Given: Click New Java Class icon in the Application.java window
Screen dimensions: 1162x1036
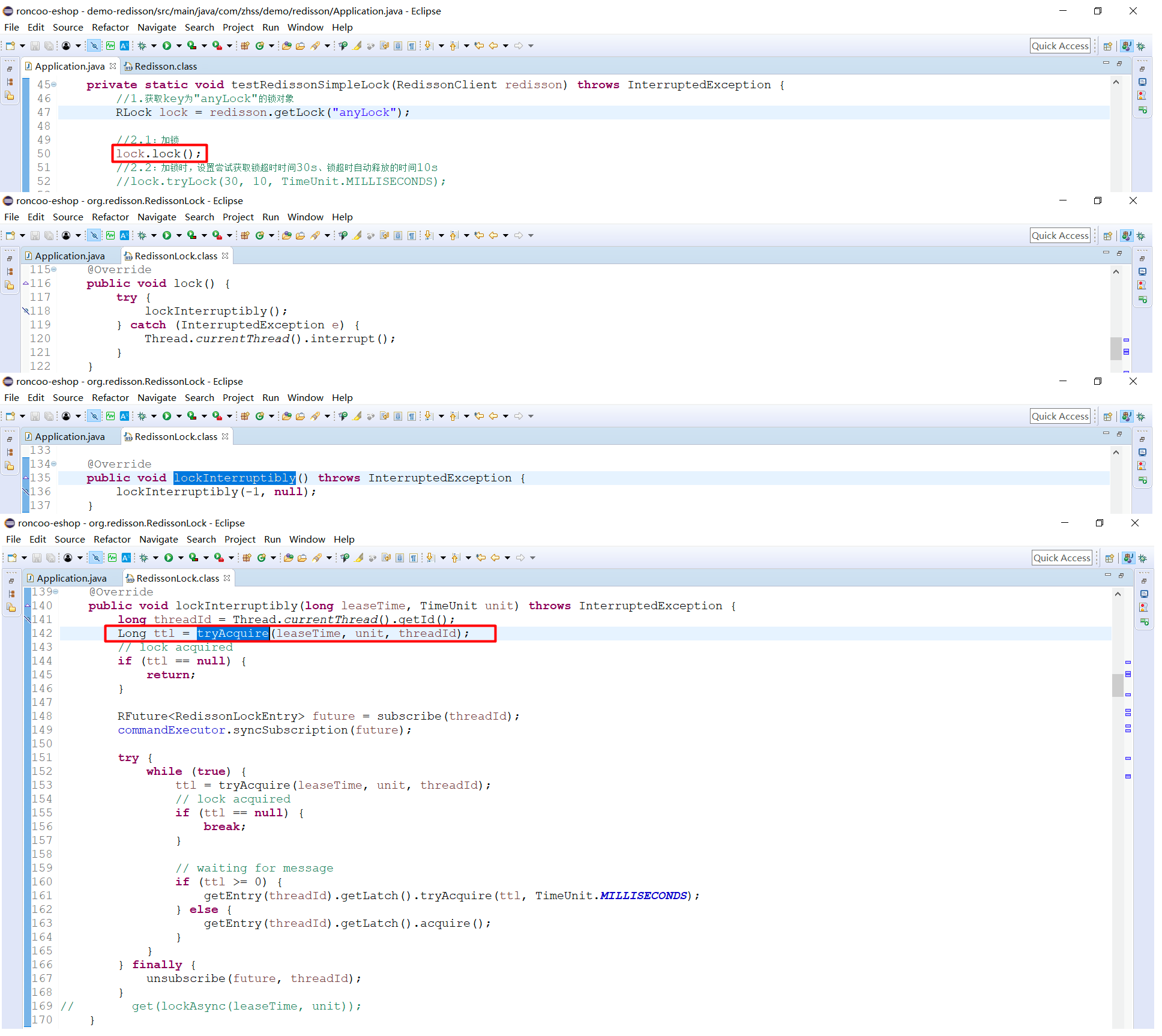Looking at the screenshot, I should click(260, 46).
